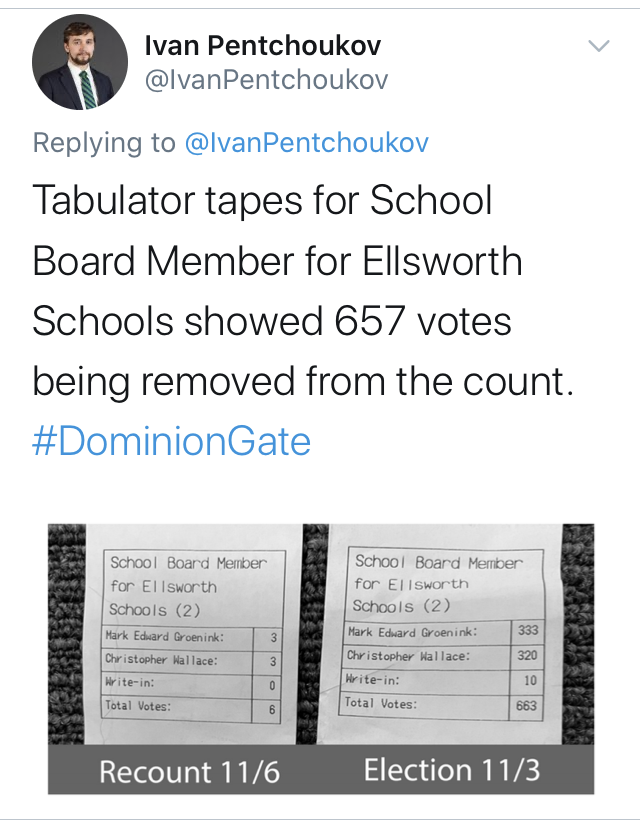View the left tabulator tape photo

coord(175,634)
